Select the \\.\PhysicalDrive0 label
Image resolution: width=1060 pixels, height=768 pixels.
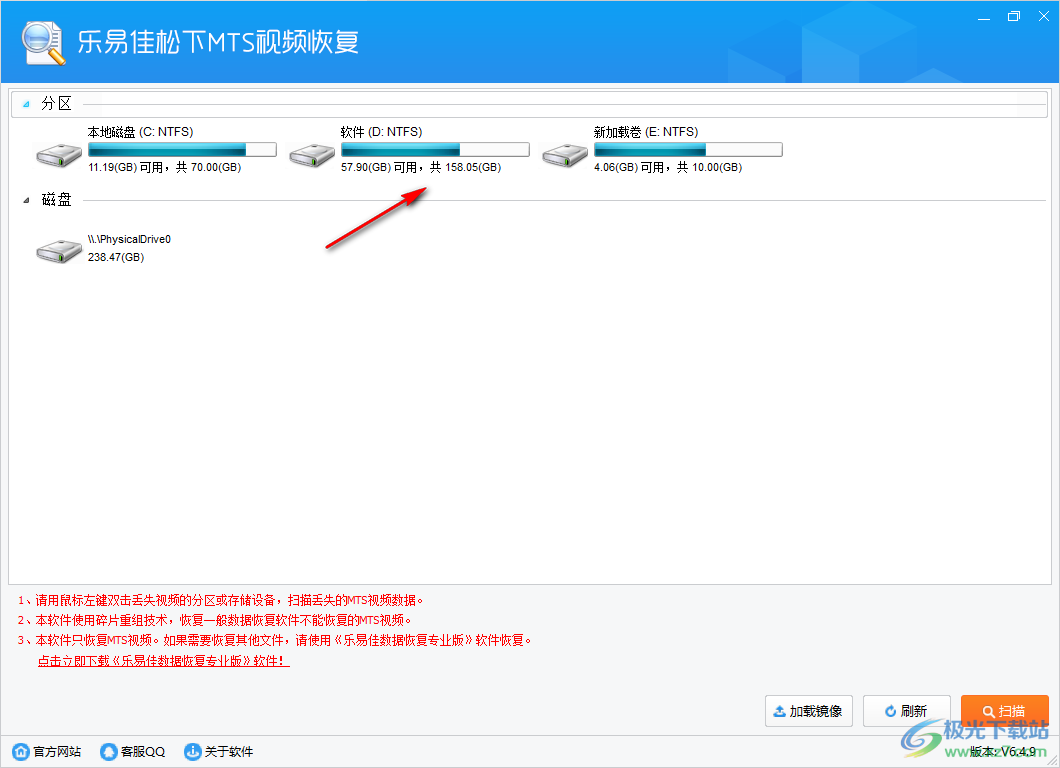[x=129, y=239]
